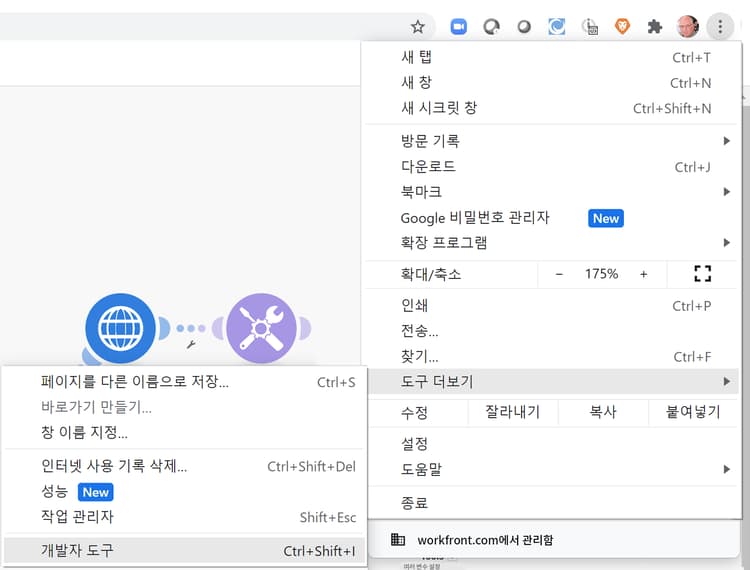
Task: Select 종료 menu item
Action: pyautogui.click(x=553, y=503)
